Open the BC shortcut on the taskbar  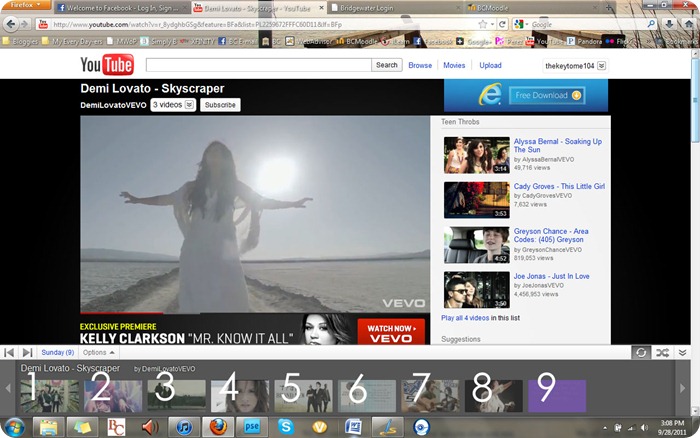pos(116,427)
